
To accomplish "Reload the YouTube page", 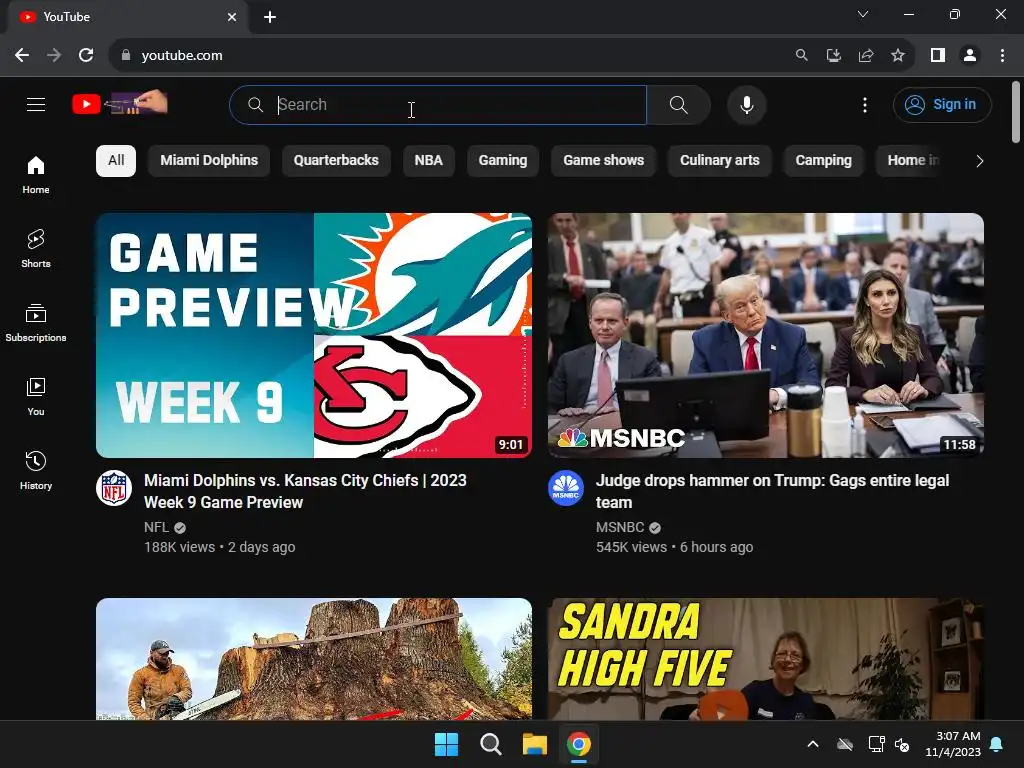I will tap(86, 56).
